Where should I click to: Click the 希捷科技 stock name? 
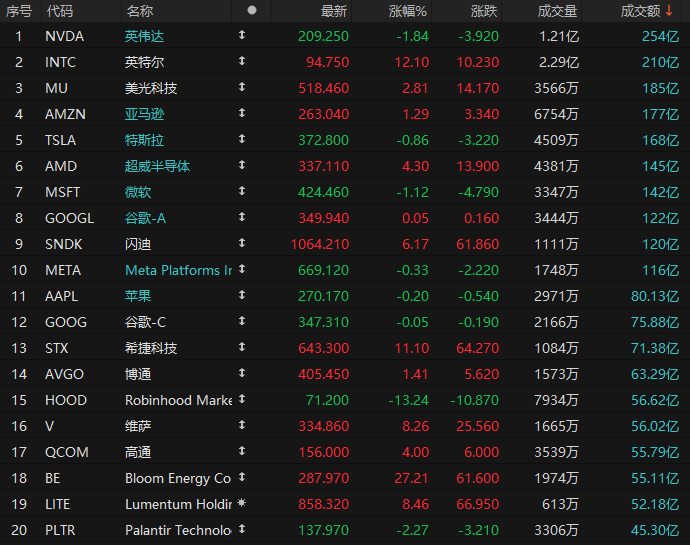coord(151,348)
